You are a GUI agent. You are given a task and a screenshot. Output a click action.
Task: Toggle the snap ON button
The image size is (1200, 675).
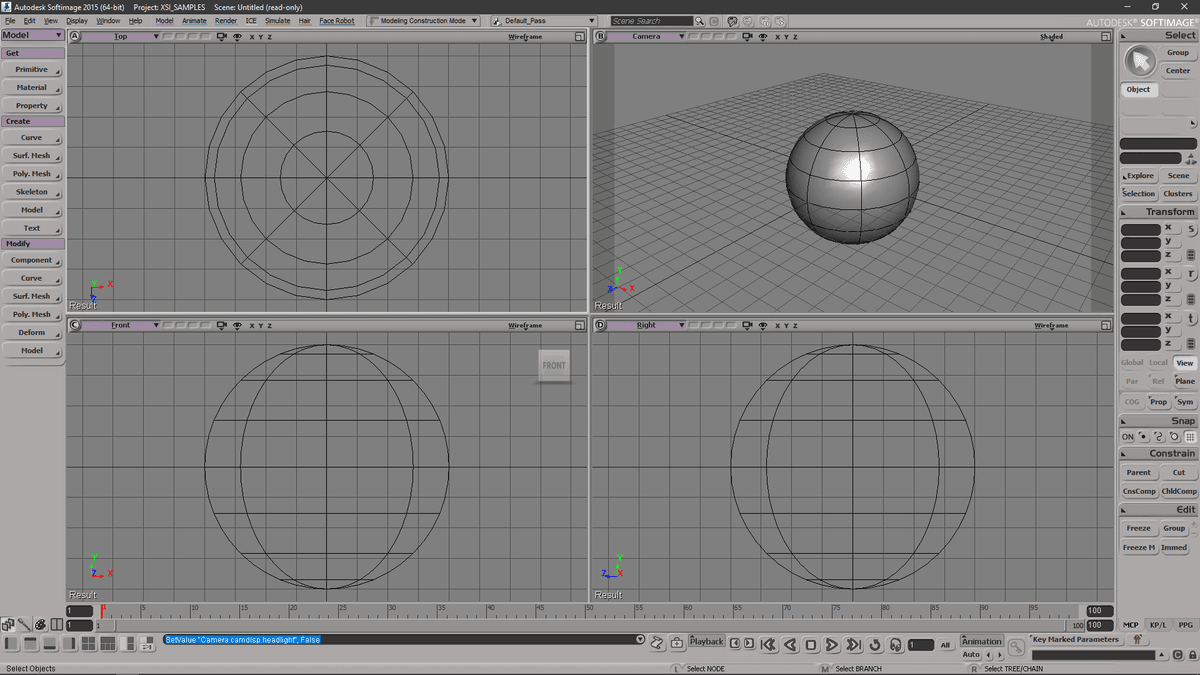click(x=1127, y=437)
